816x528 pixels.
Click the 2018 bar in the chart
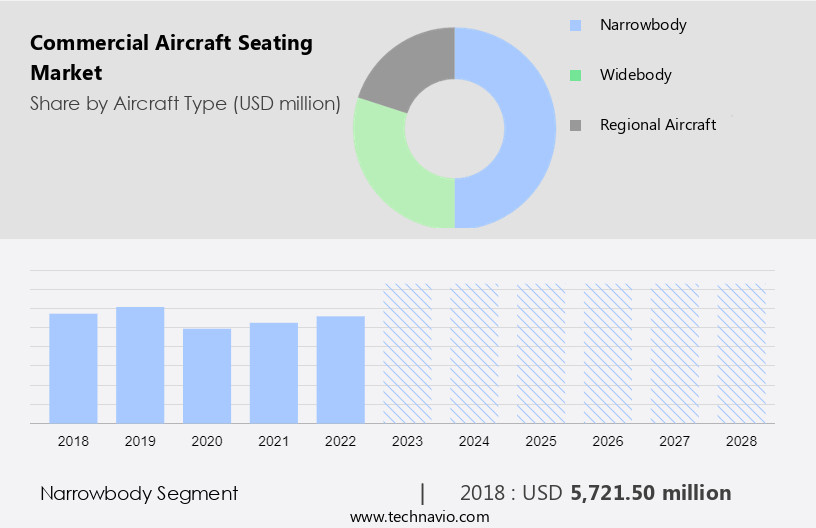(73, 368)
